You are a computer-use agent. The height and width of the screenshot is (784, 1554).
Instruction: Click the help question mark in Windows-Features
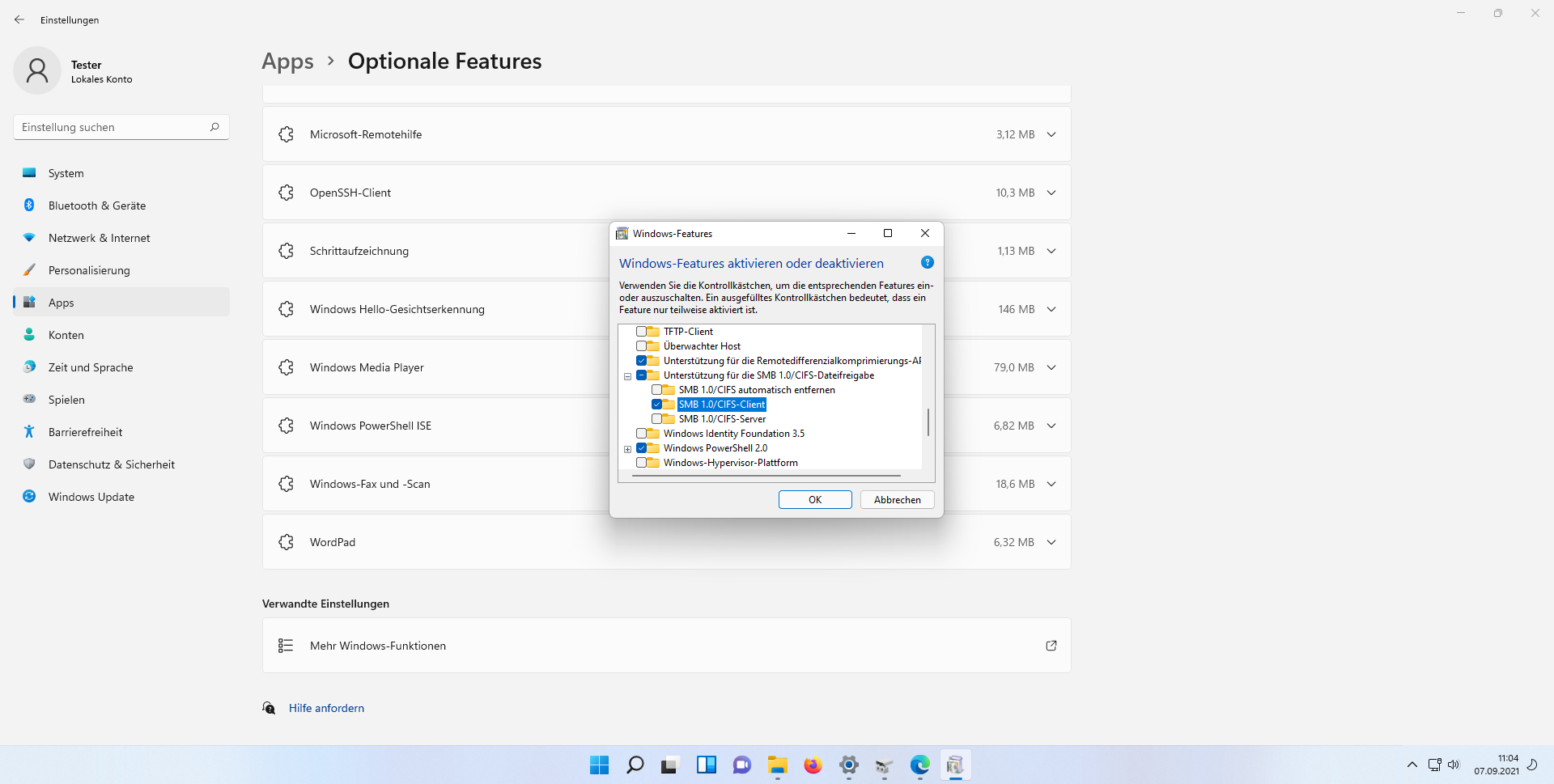click(x=928, y=262)
